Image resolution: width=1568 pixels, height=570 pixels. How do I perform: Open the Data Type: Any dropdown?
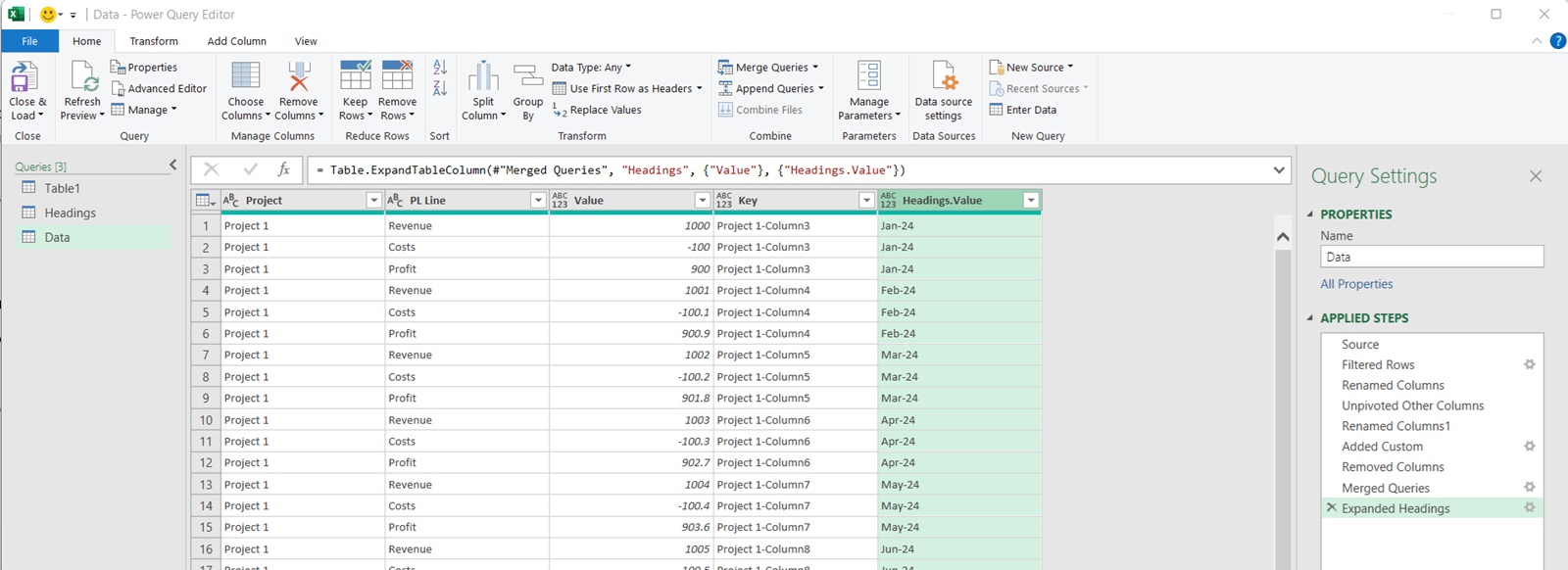point(591,68)
